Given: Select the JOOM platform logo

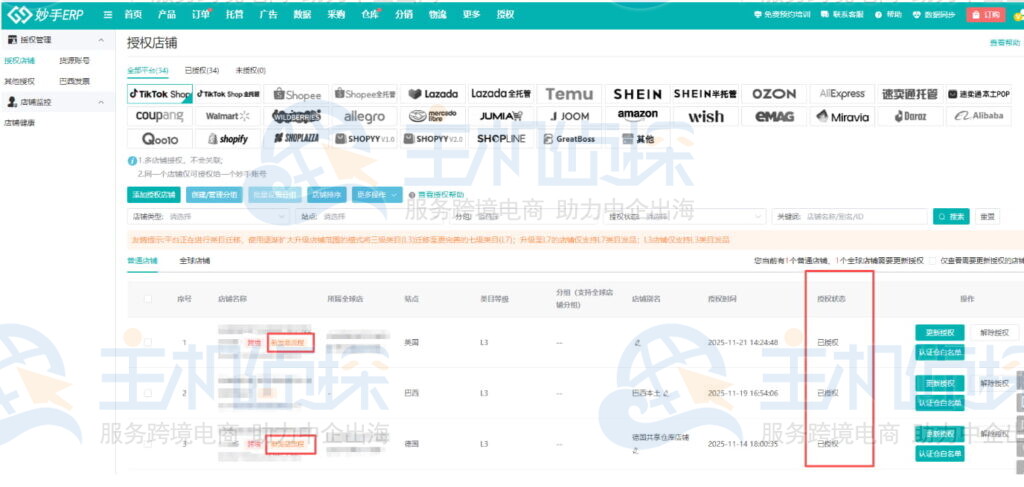Looking at the screenshot, I should pos(569,116).
